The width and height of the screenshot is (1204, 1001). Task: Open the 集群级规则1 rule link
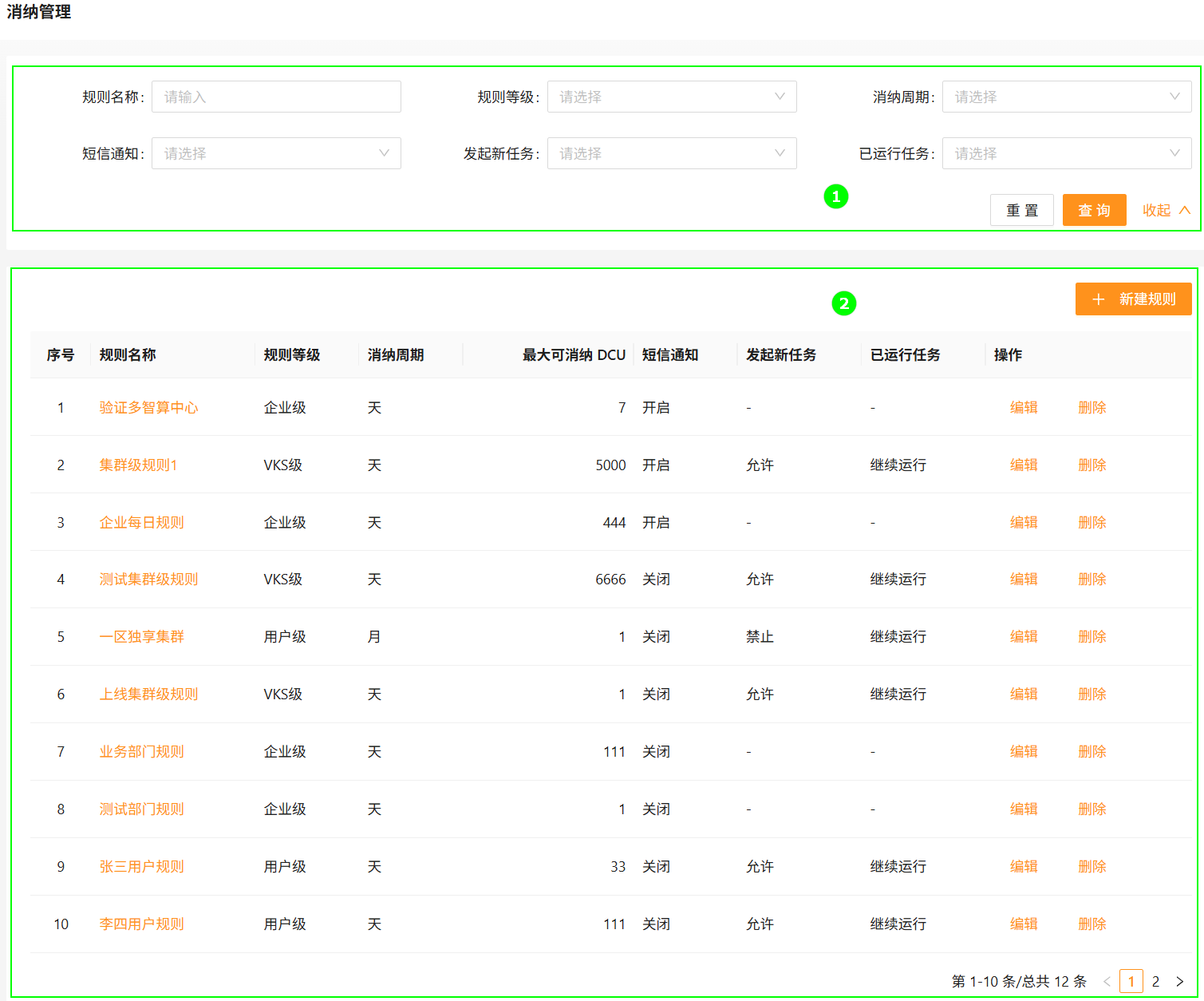(138, 465)
